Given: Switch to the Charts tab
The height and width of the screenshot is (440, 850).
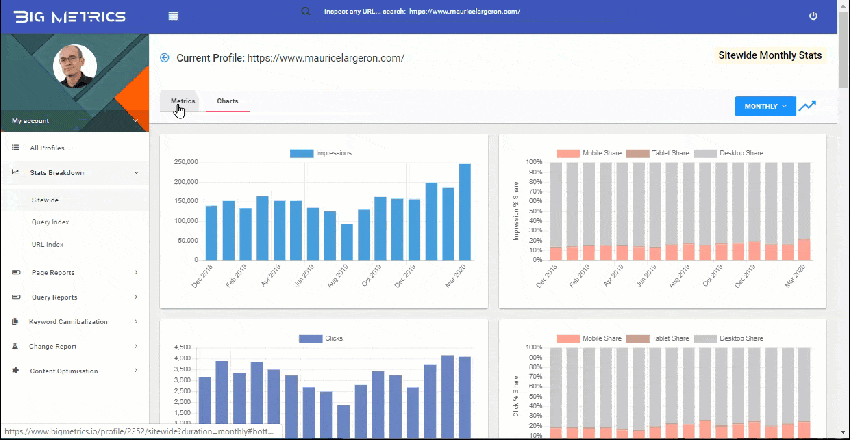Looking at the screenshot, I should [x=228, y=101].
